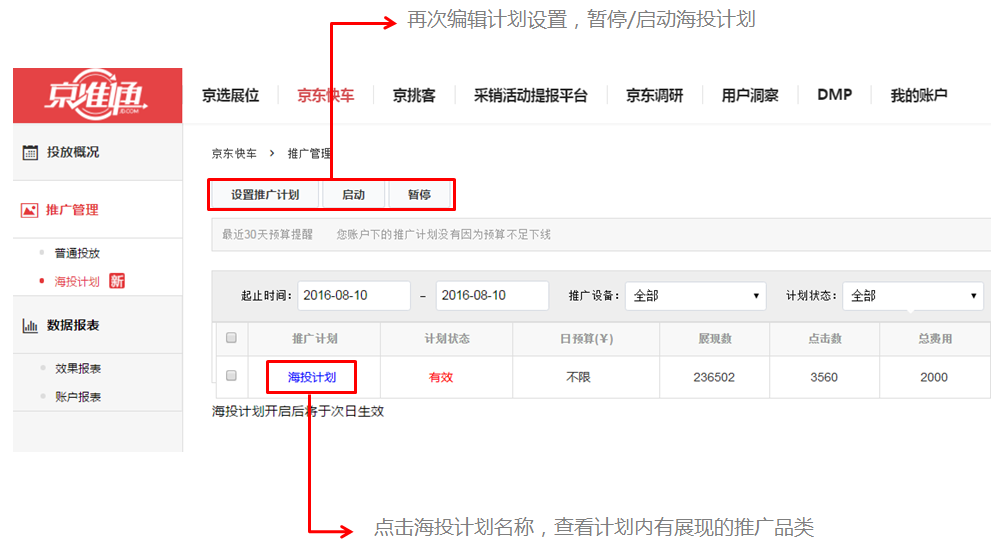Open the 海投计划 link in table

click(312, 377)
